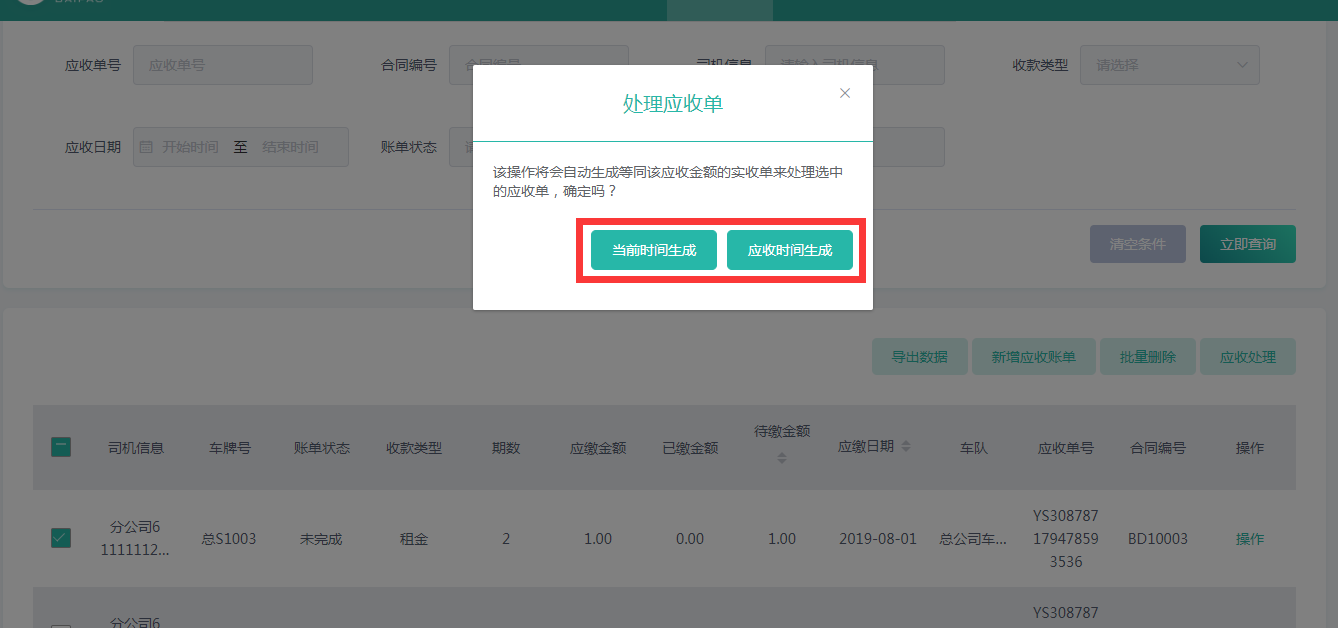Click the 应收单号 input field
Image resolution: width=1338 pixels, height=628 pixels.
click(222, 65)
